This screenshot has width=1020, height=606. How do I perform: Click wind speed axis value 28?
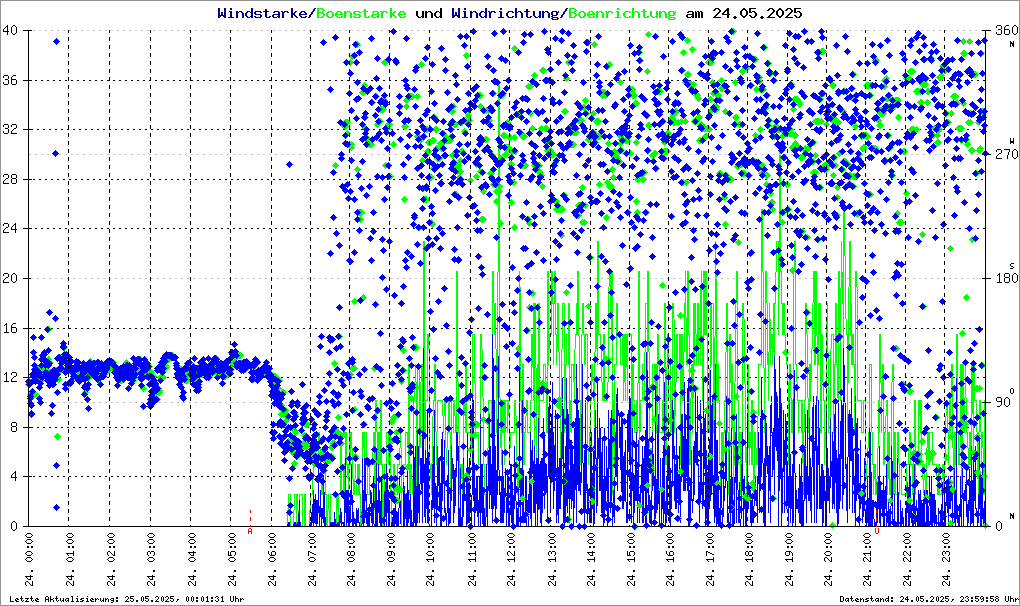[10, 179]
